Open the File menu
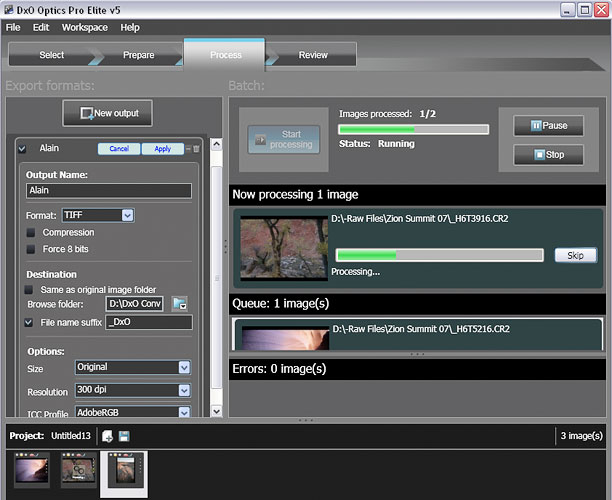612x500 pixels. point(13,27)
